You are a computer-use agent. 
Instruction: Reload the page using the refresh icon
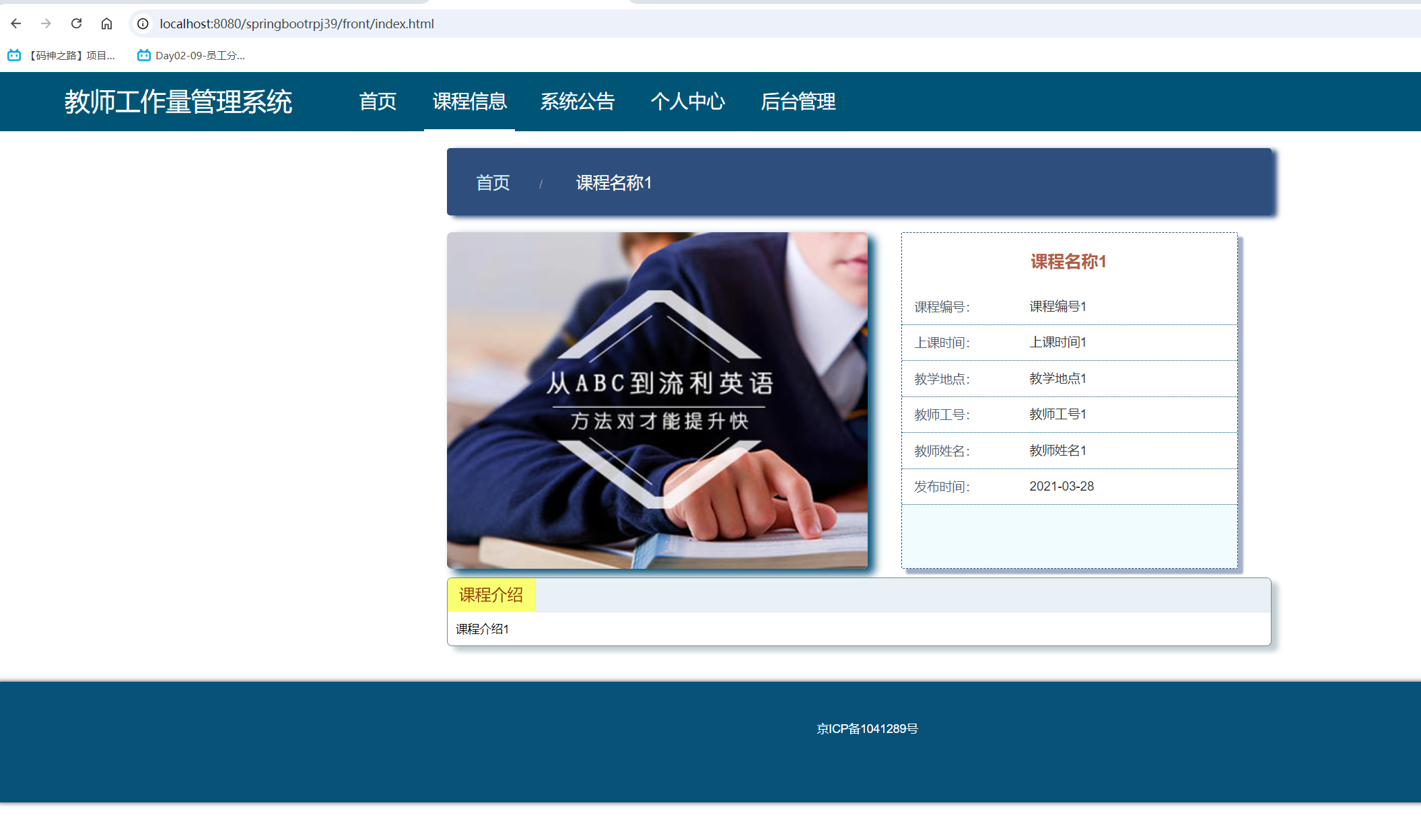click(x=75, y=23)
